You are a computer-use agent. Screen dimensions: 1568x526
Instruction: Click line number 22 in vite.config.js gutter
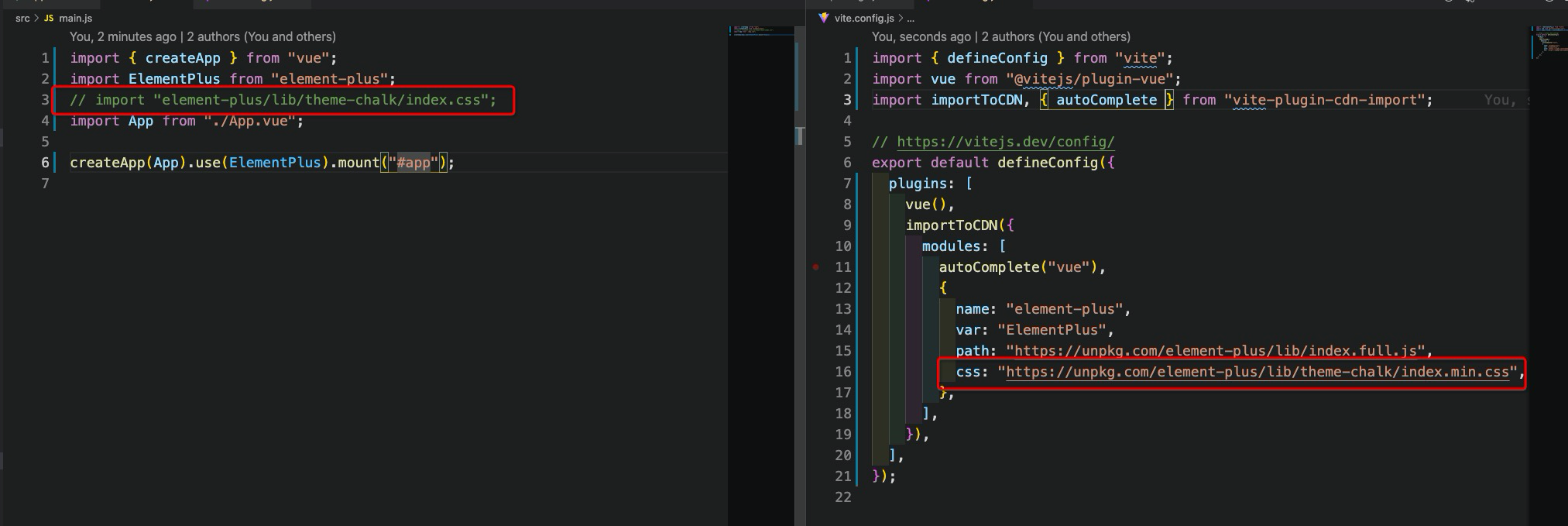click(x=843, y=497)
